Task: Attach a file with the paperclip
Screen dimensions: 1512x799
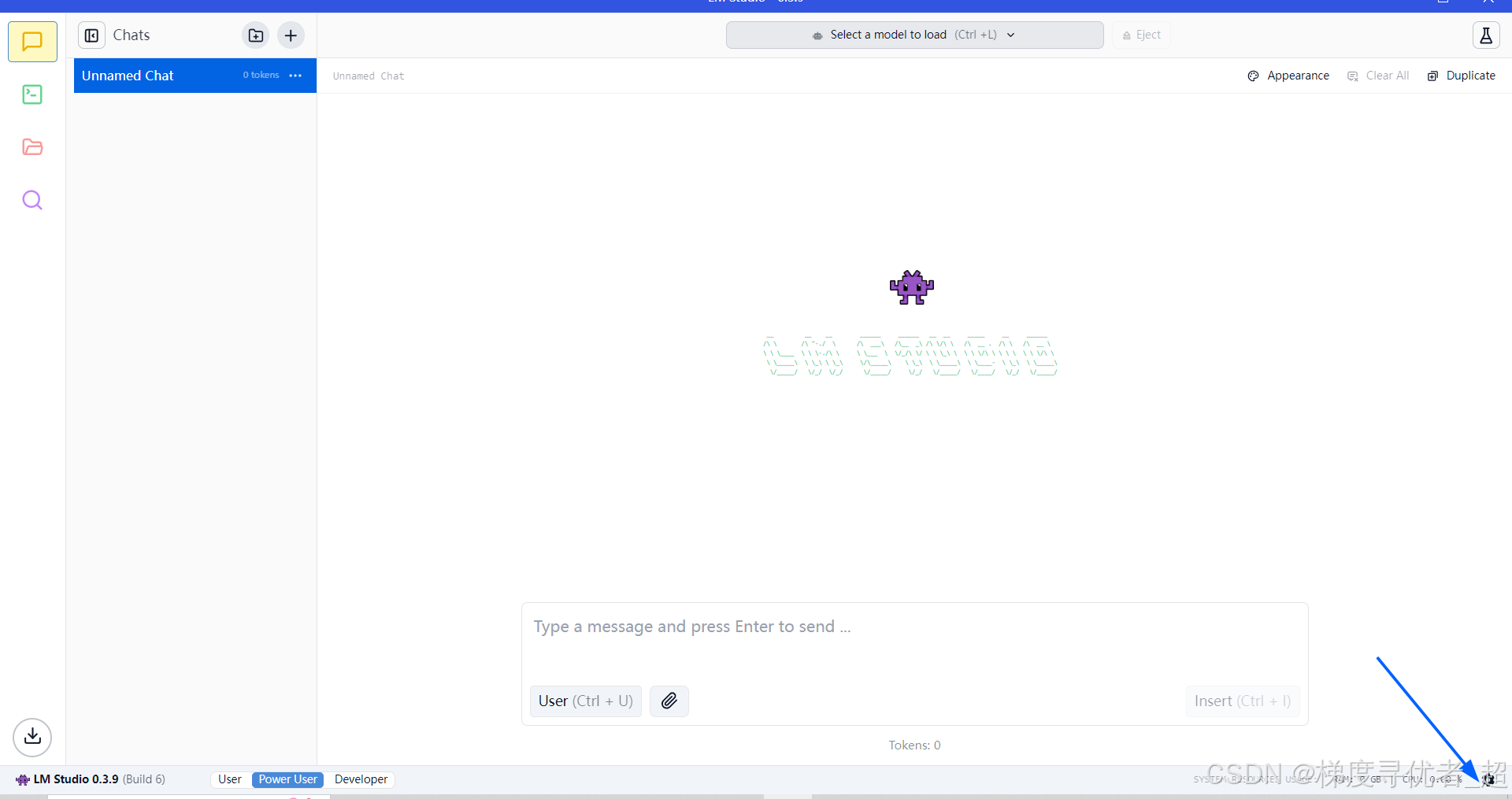Action: coord(669,701)
